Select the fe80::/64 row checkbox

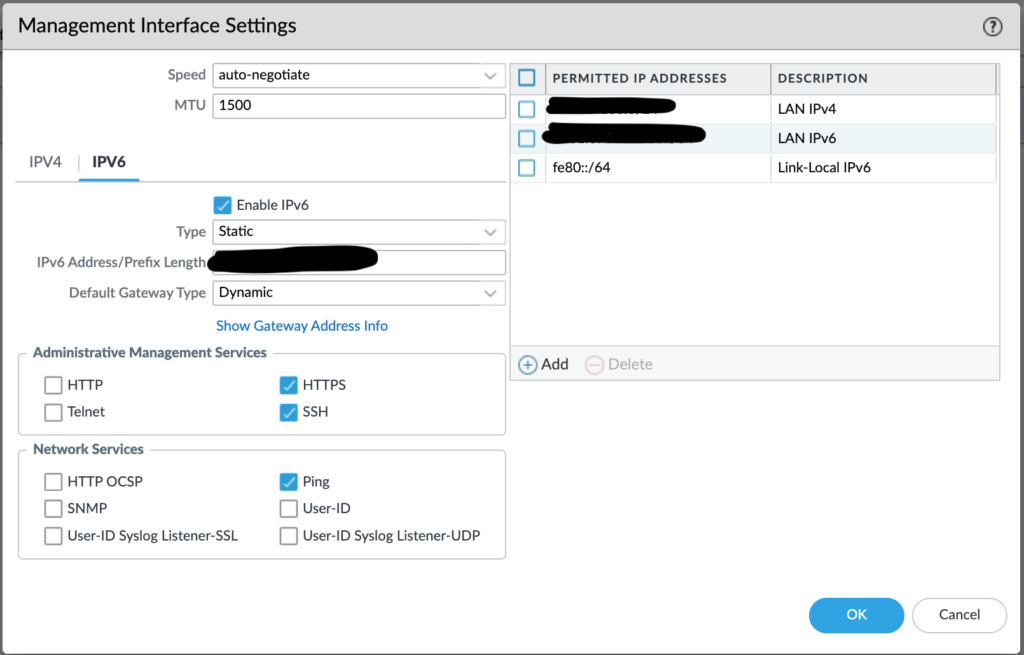coord(527,168)
